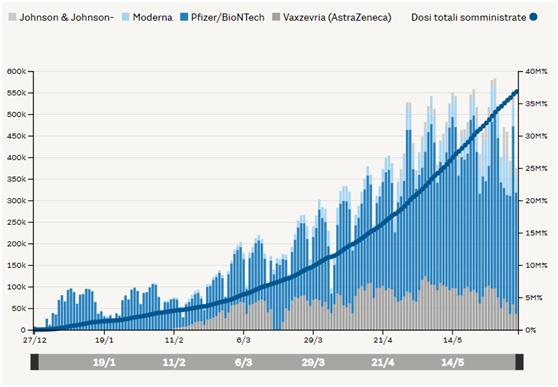Click the 21/4 marker on the range bar
Image resolution: width=558 pixels, height=387 pixels.
coord(383,362)
